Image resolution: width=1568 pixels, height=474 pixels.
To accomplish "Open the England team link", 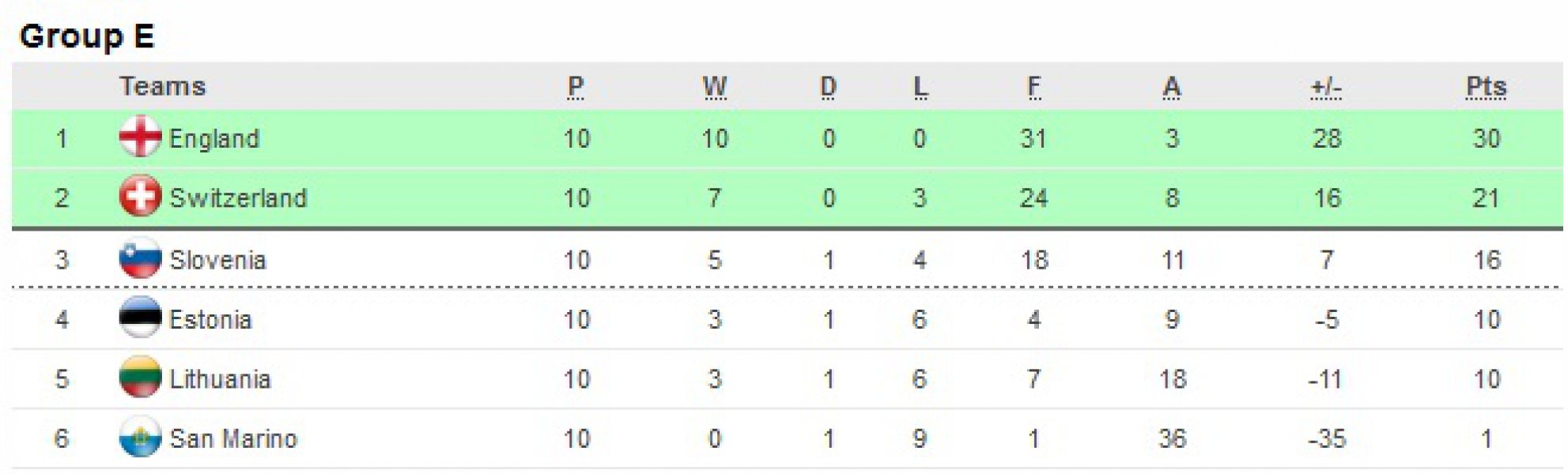I will tap(214, 138).
